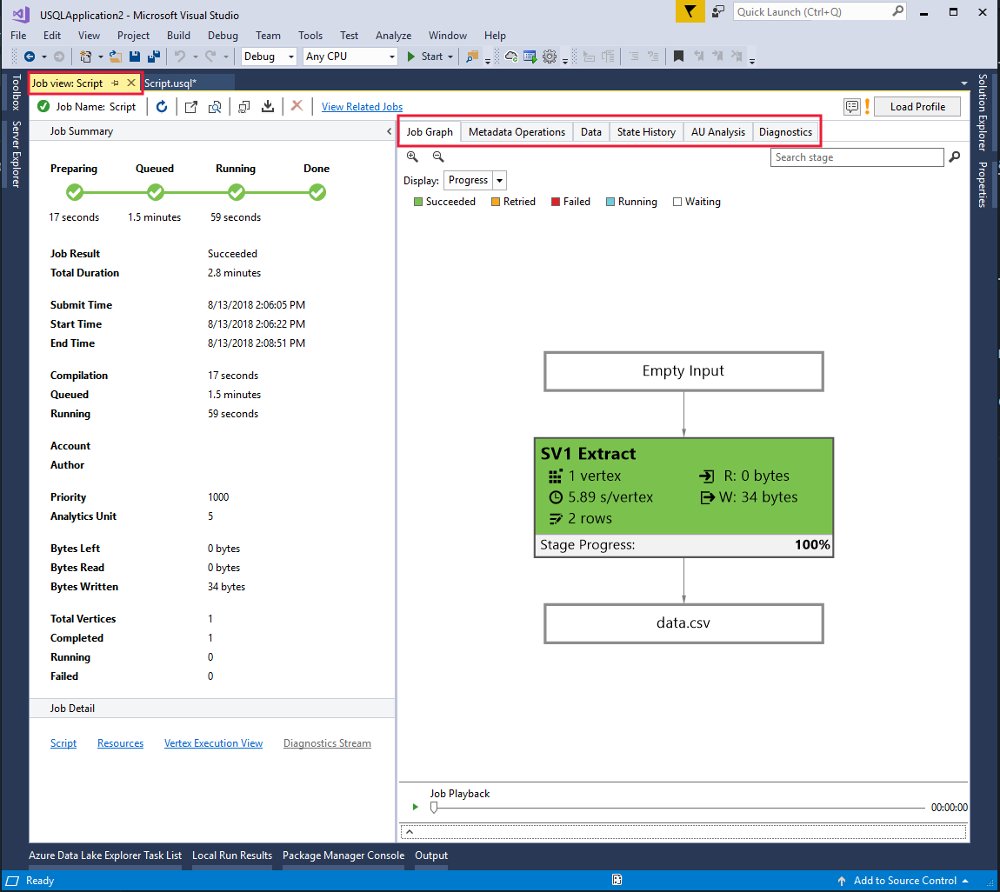Refresh the job status

coord(161,107)
